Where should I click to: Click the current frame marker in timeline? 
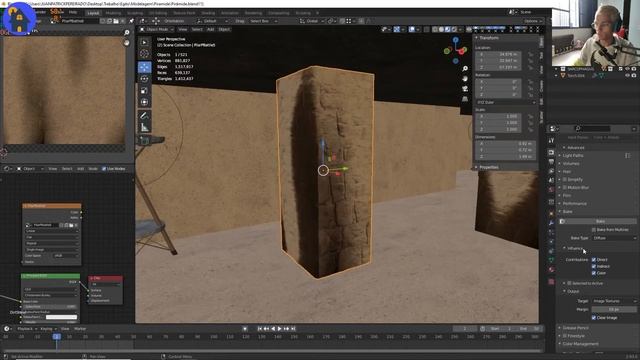[x=57, y=337]
